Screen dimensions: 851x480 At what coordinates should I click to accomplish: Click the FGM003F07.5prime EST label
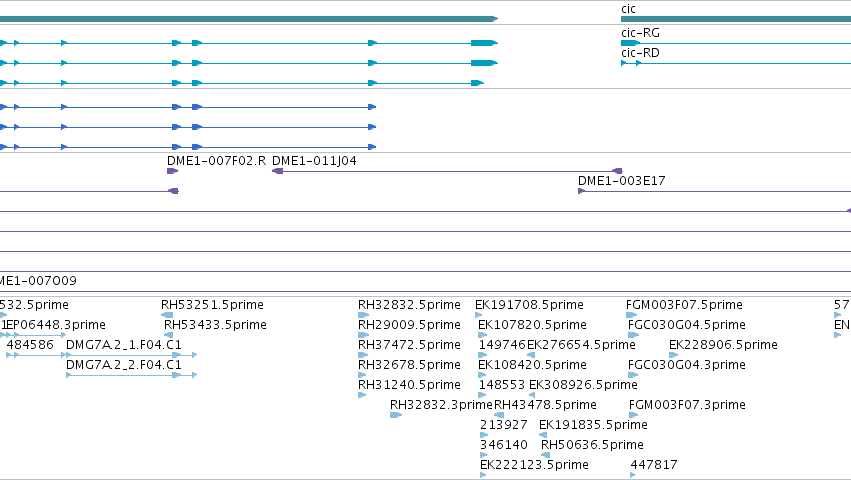click(x=684, y=305)
